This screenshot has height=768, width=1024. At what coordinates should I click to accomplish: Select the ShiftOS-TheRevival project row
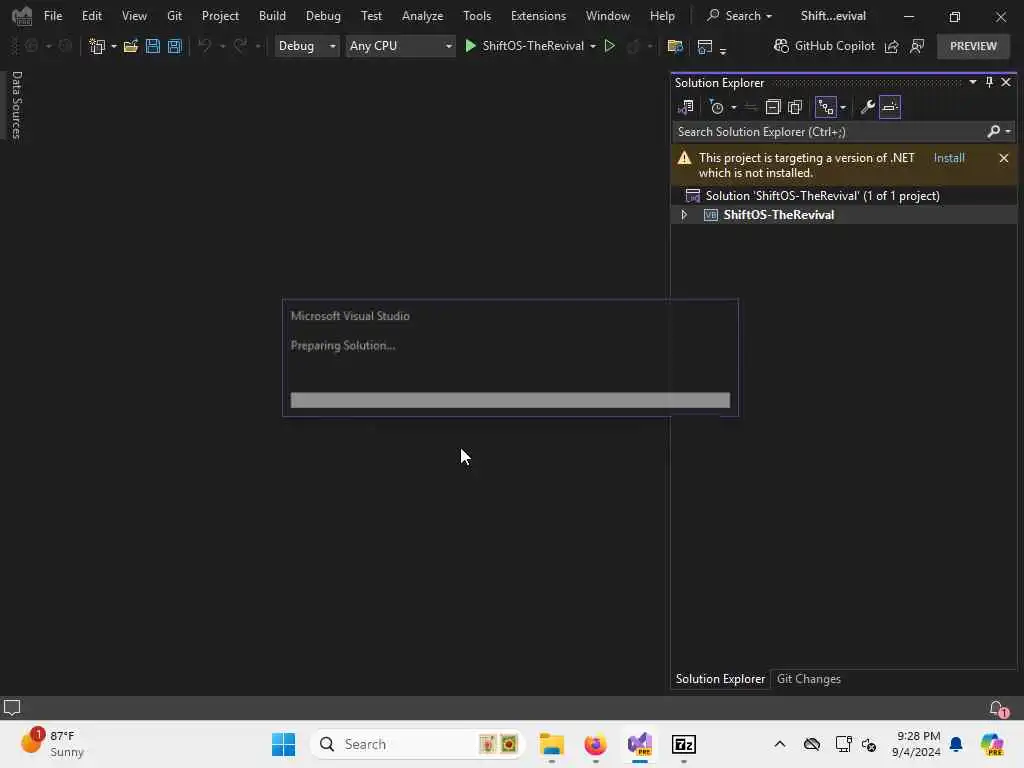(x=844, y=215)
